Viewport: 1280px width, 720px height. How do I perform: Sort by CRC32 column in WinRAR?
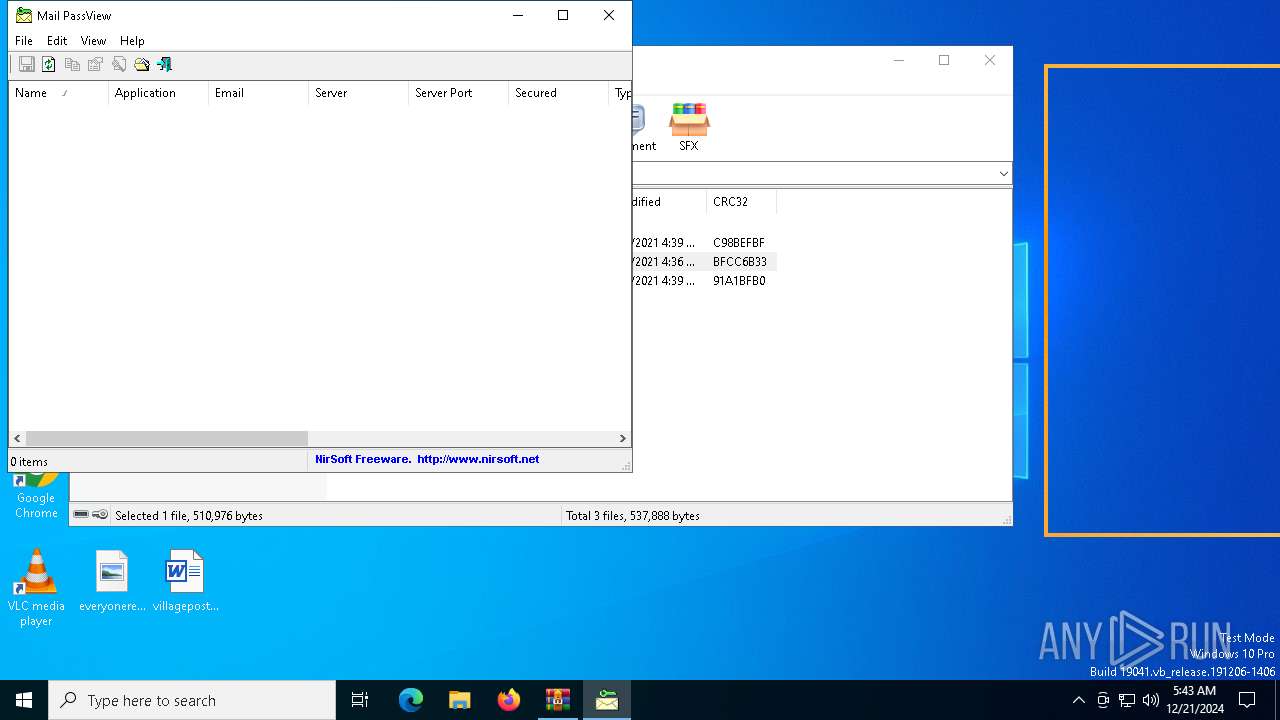click(741, 202)
